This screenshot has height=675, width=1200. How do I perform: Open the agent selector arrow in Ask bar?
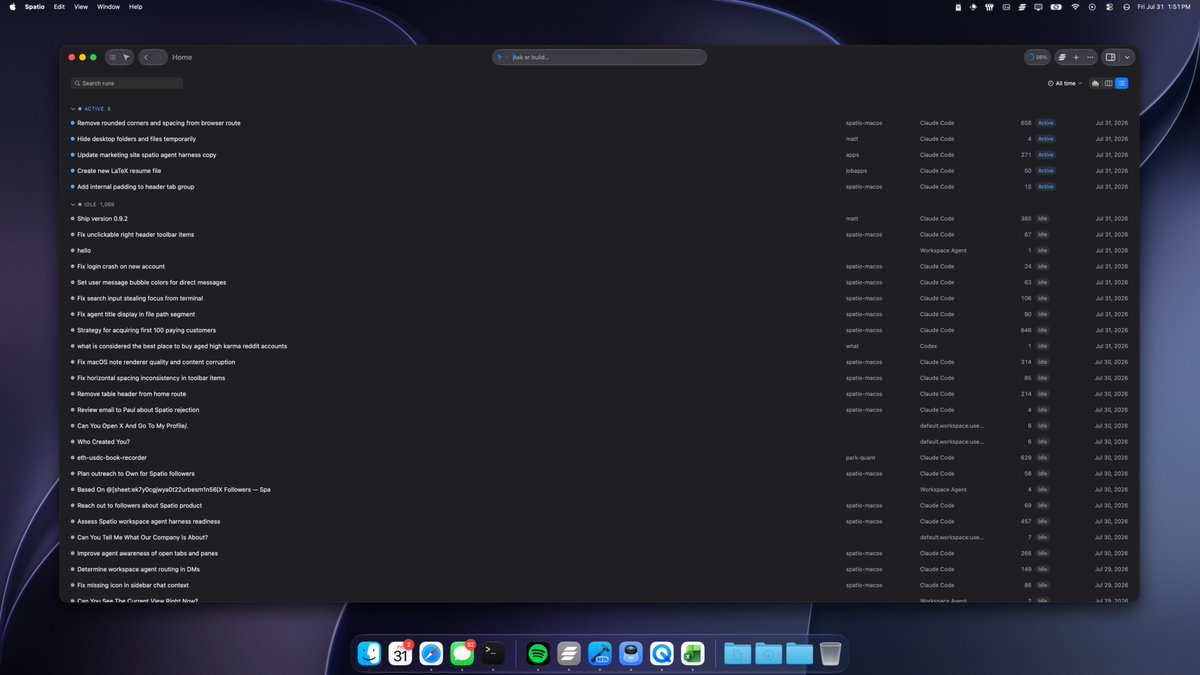click(502, 57)
